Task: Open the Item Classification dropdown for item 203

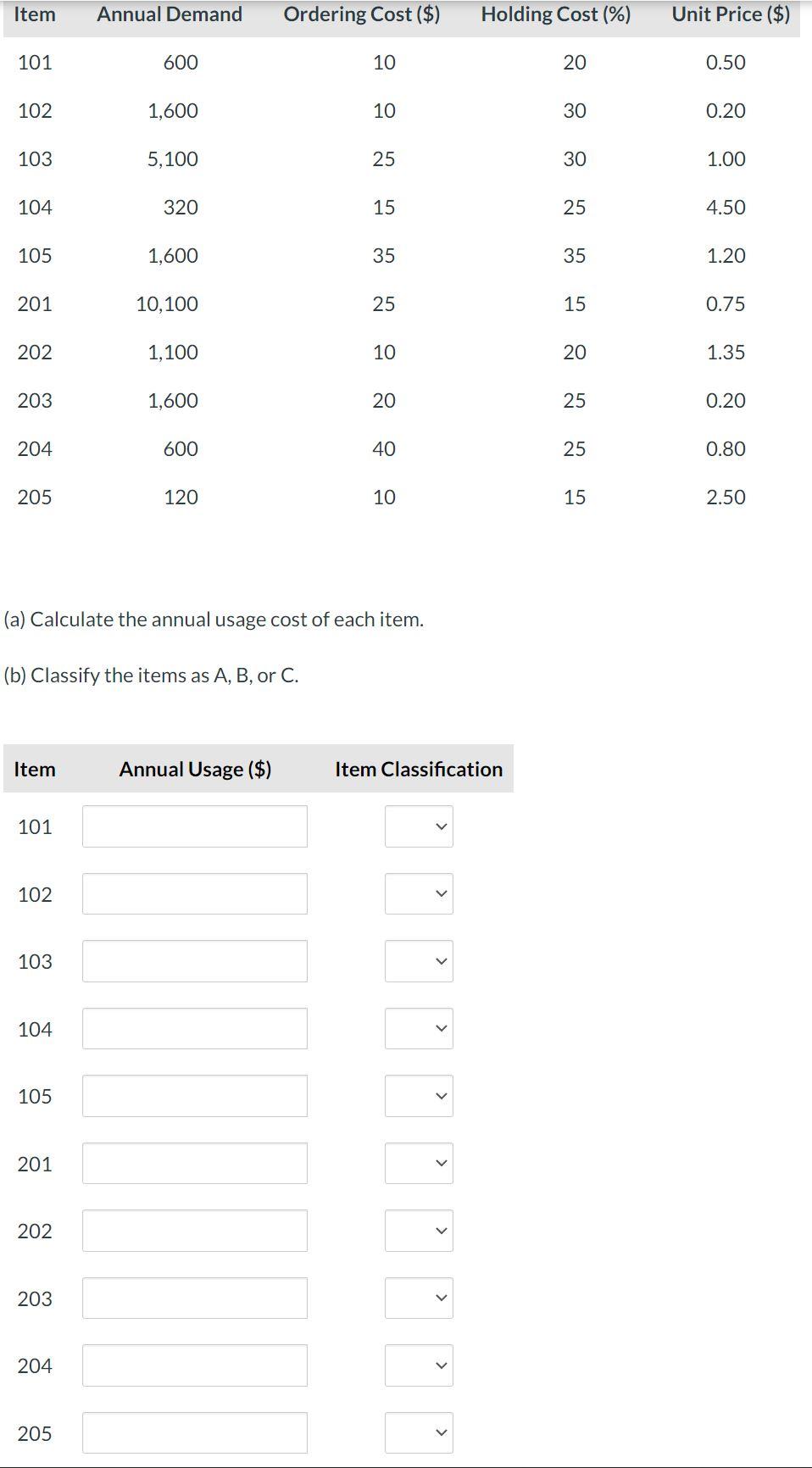Action: (419, 1298)
